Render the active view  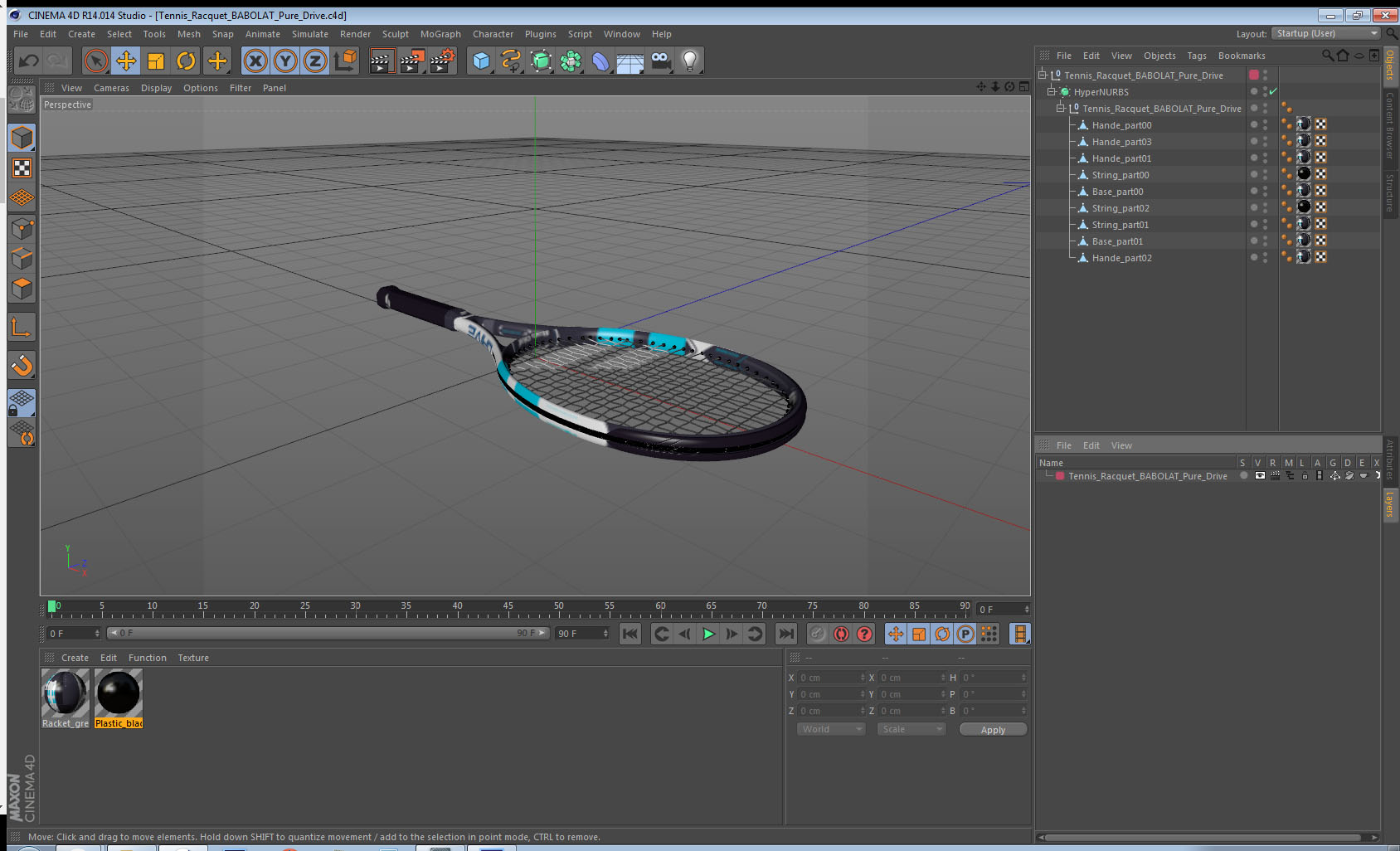381,61
